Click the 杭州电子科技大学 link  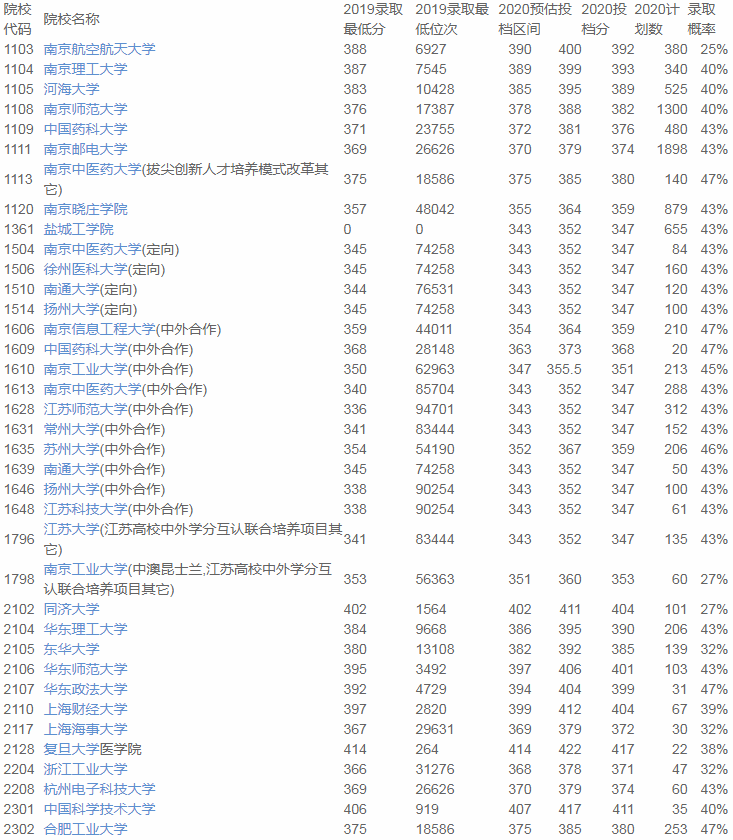100,789
